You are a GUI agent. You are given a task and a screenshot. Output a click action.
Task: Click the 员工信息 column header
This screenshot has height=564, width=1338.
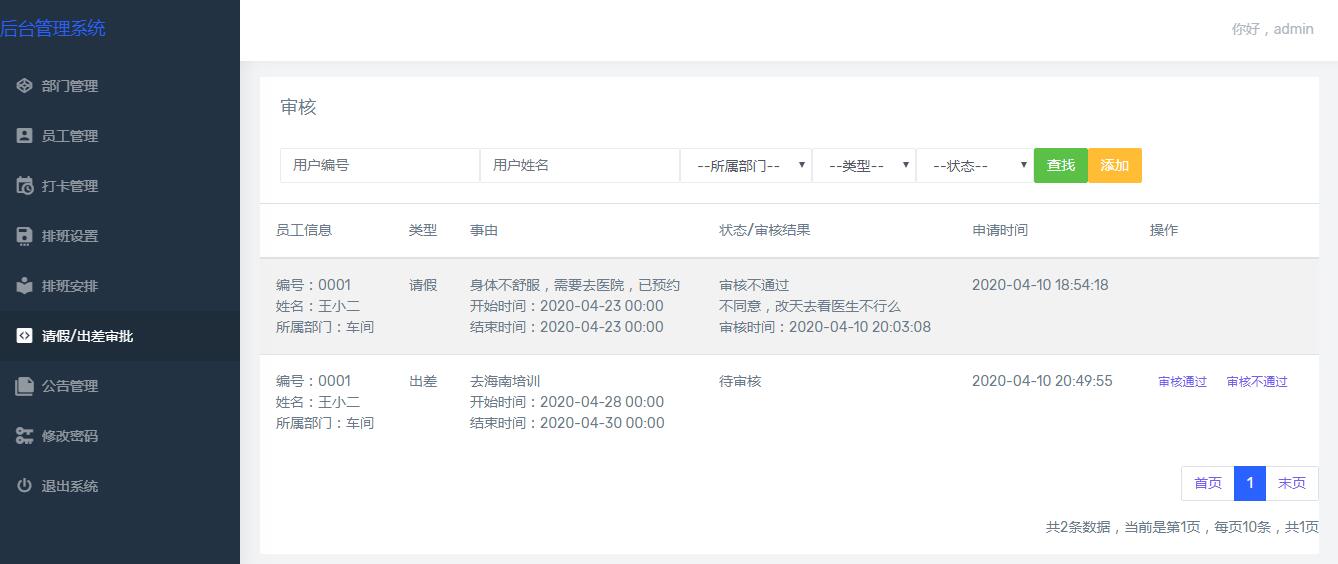click(304, 230)
